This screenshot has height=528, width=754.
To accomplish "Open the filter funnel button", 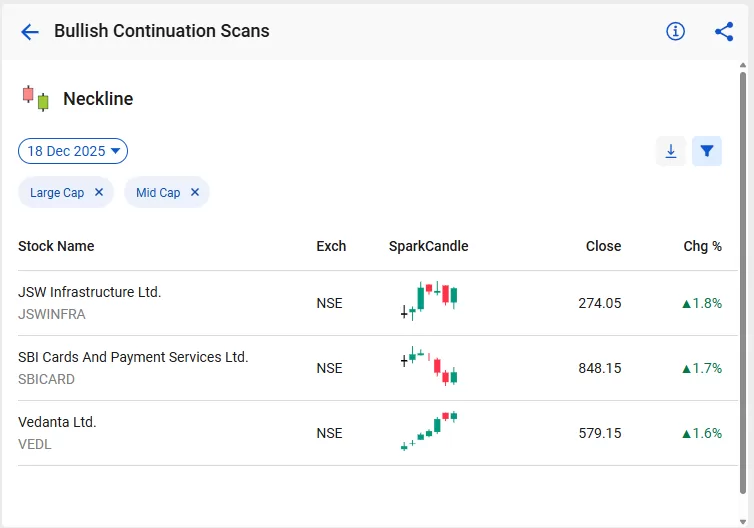I will pyautogui.click(x=706, y=151).
